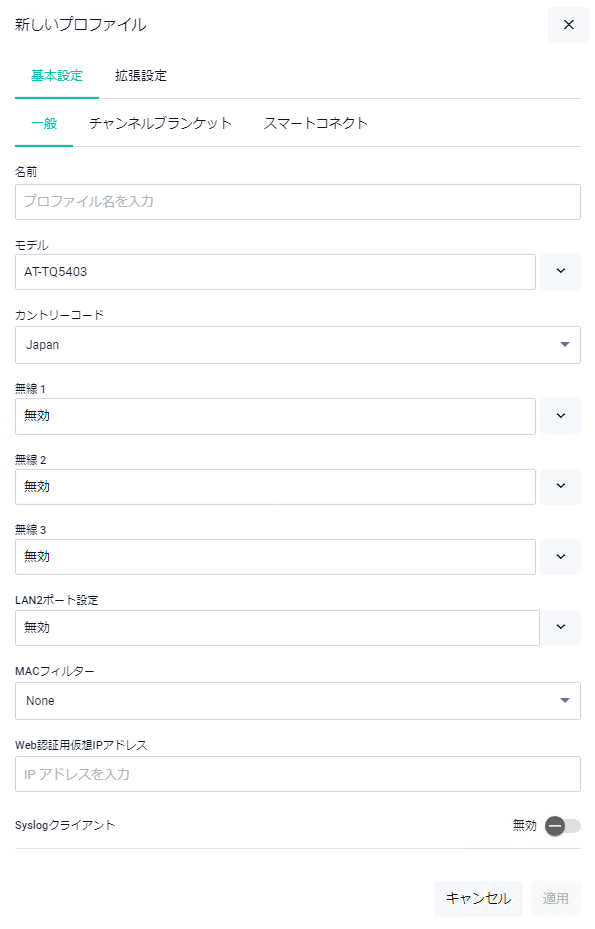The height and width of the screenshot is (929, 595).
Task: Focus the Web認証用仮想IPアドレス input field
Action: coord(298,774)
